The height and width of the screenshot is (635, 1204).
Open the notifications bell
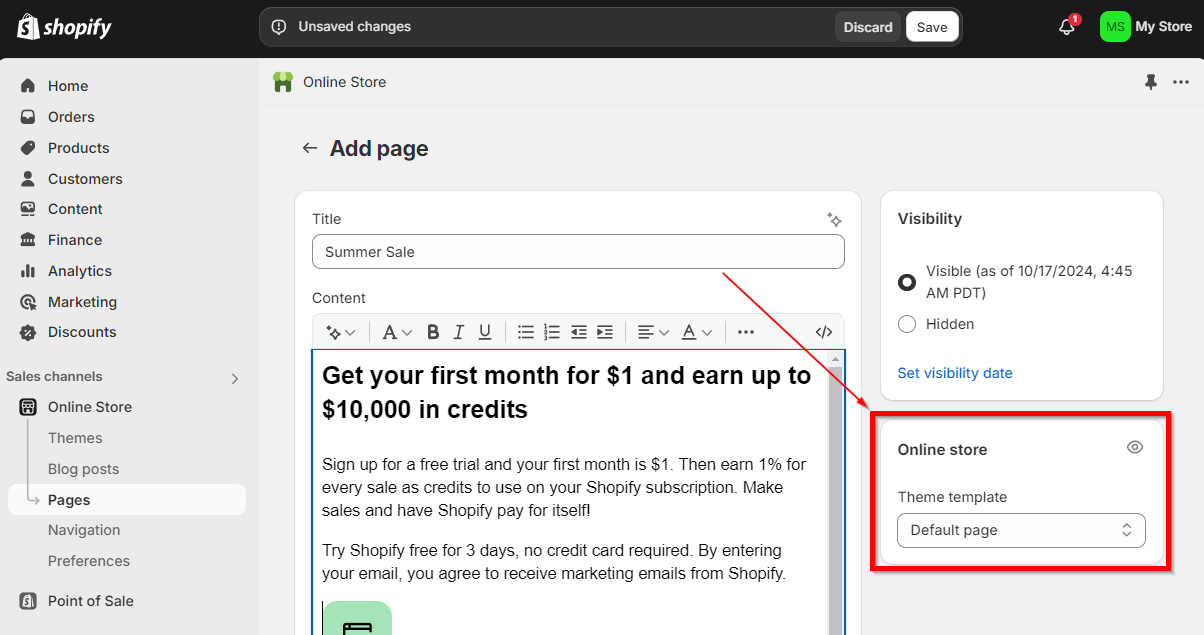(1067, 27)
